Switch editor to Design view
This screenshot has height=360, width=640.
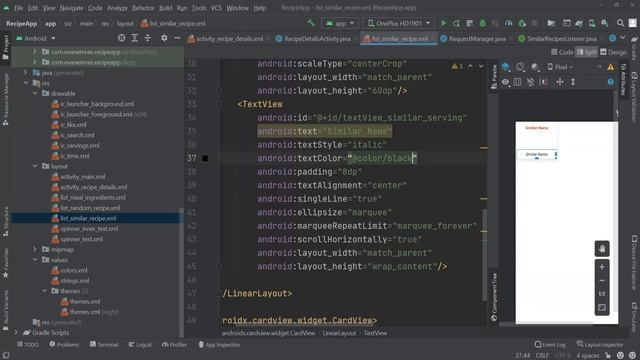click(x=613, y=52)
